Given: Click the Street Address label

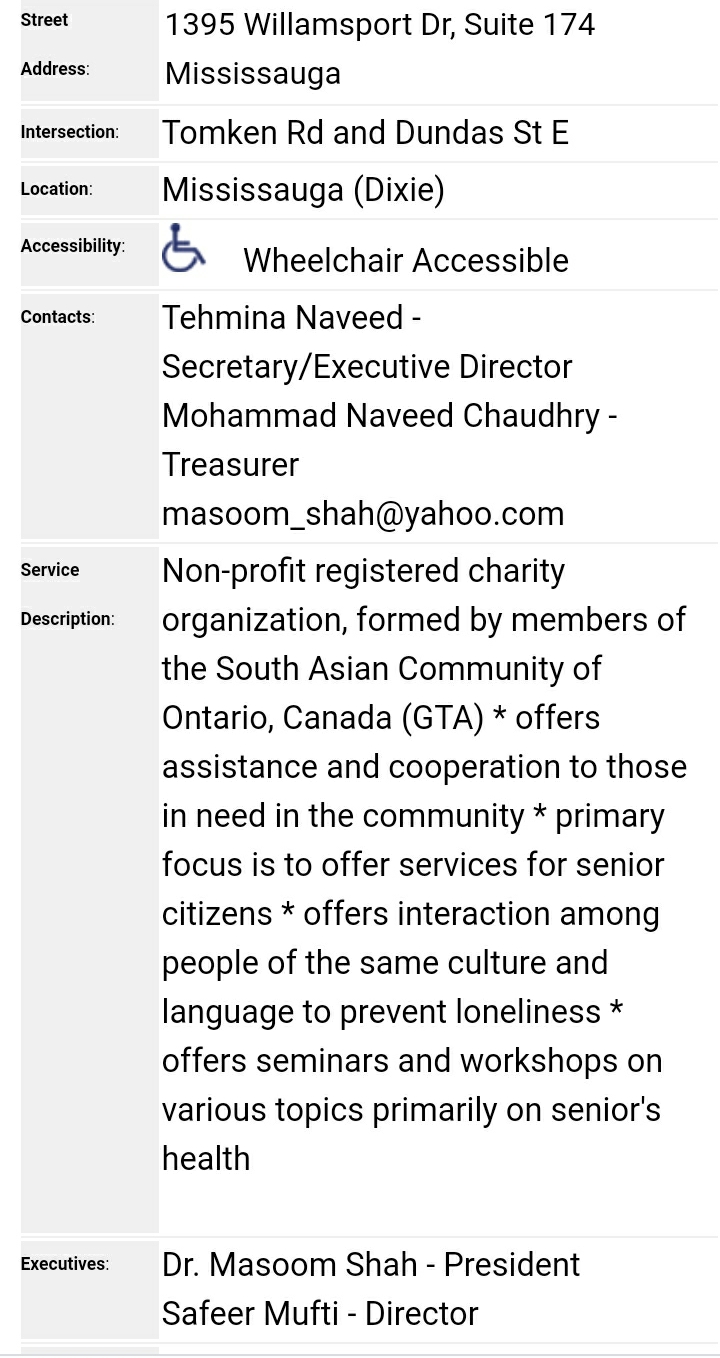Looking at the screenshot, I should pyautogui.click(x=55, y=44).
